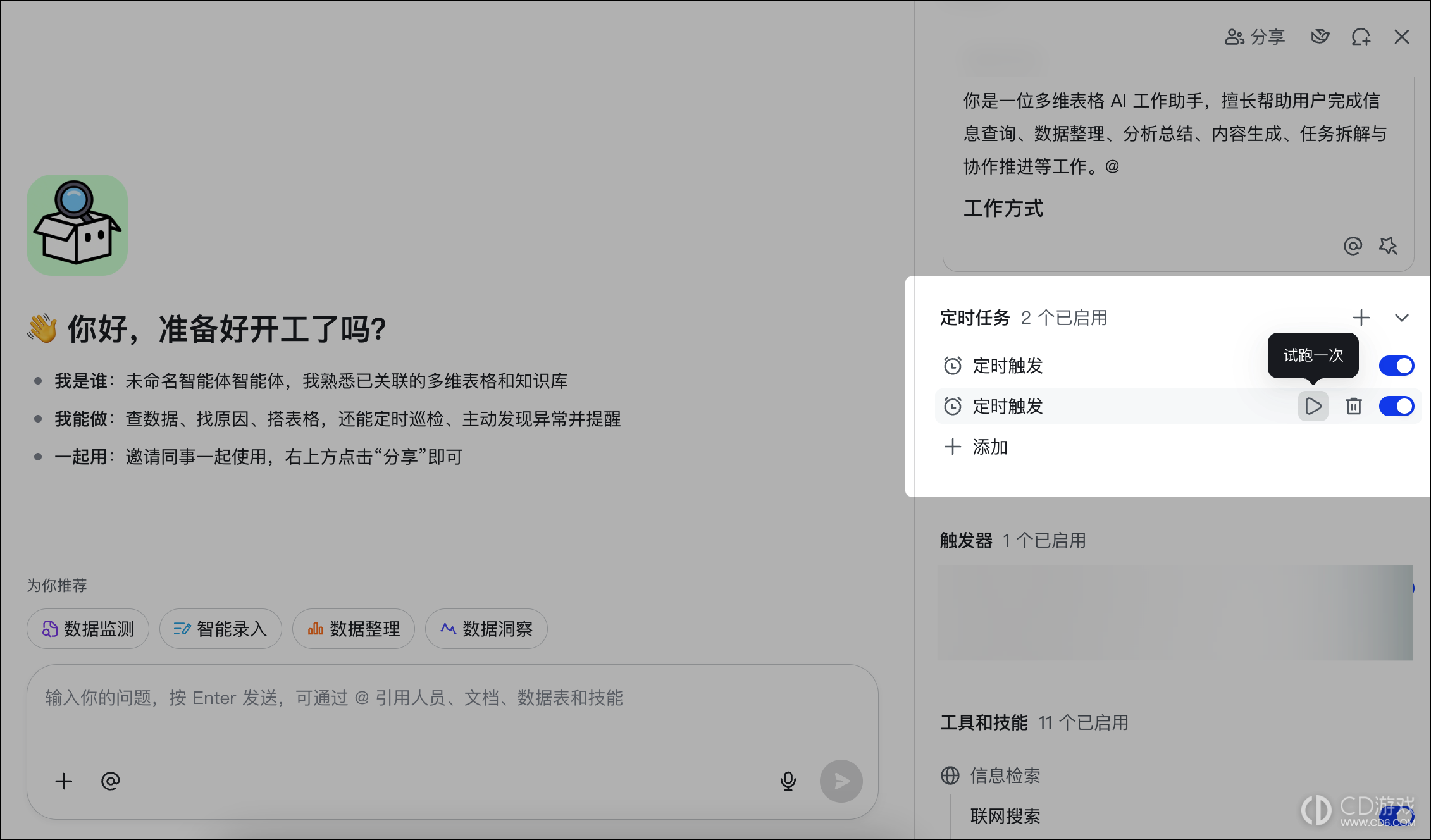Click the agent box avatar image
Image resolution: width=1431 pixels, height=840 pixels.
click(x=77, y=225)
